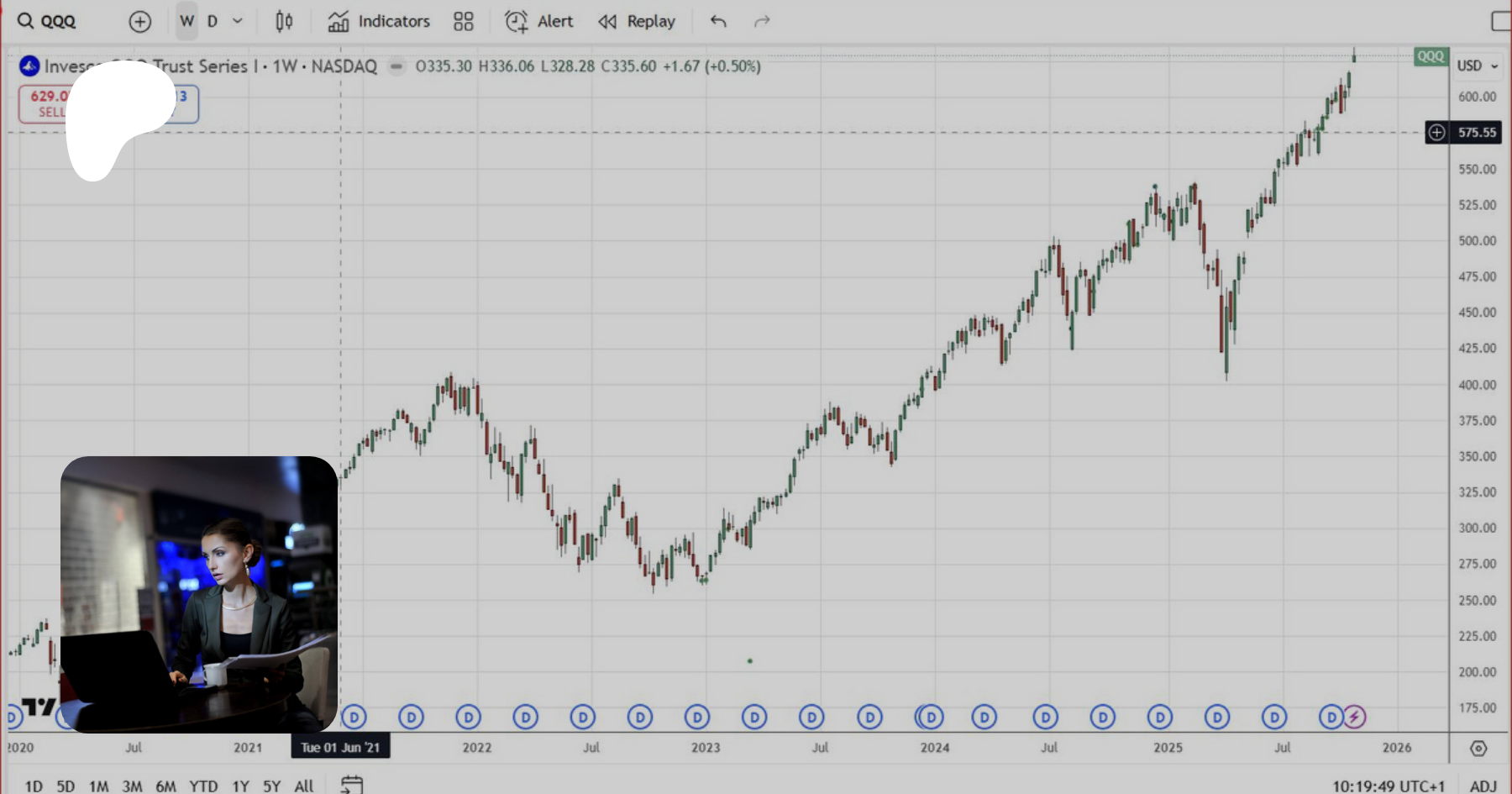Image resolution: width=1512 pixels, height=794 pixels.
Task: Undo the last chart action
Action: tap(718, 22)
